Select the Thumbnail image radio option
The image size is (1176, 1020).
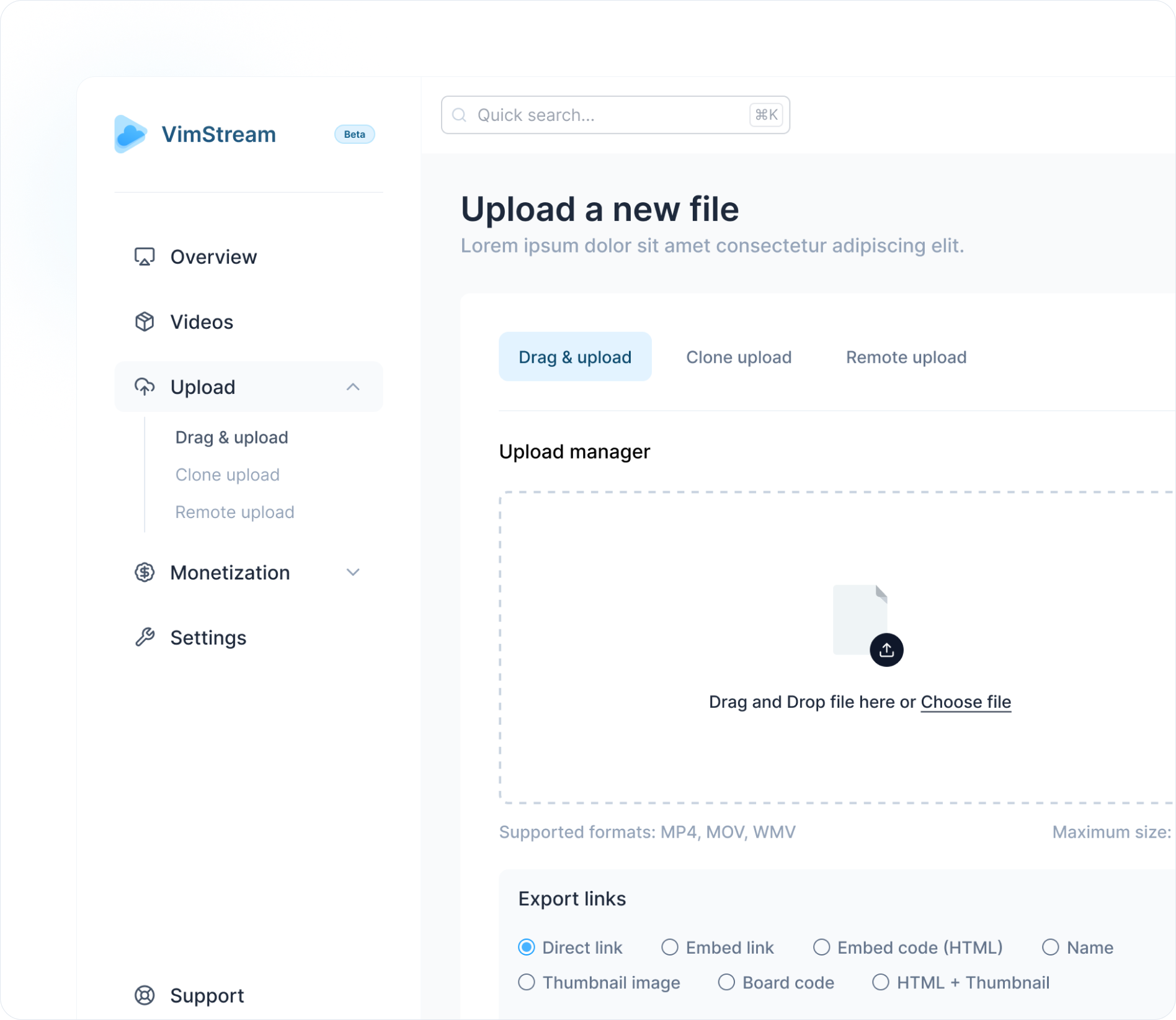coord(527,982)
